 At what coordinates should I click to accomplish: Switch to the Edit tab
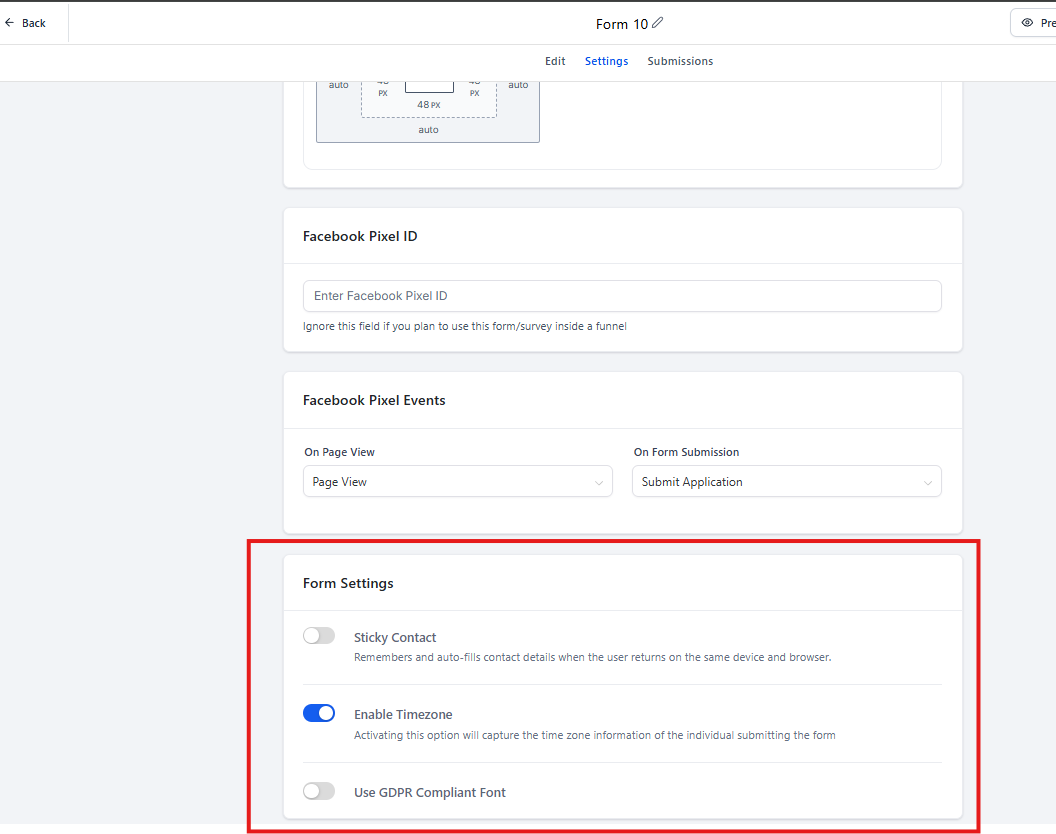555,61
